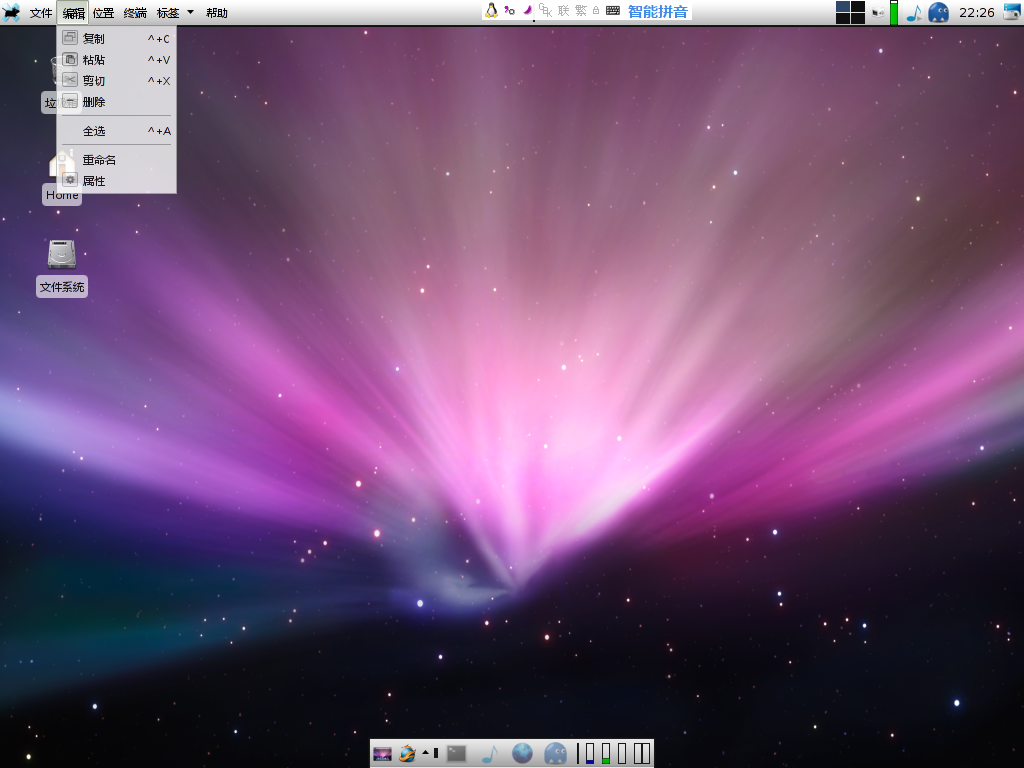Open the terminal icon in dock

456,754
